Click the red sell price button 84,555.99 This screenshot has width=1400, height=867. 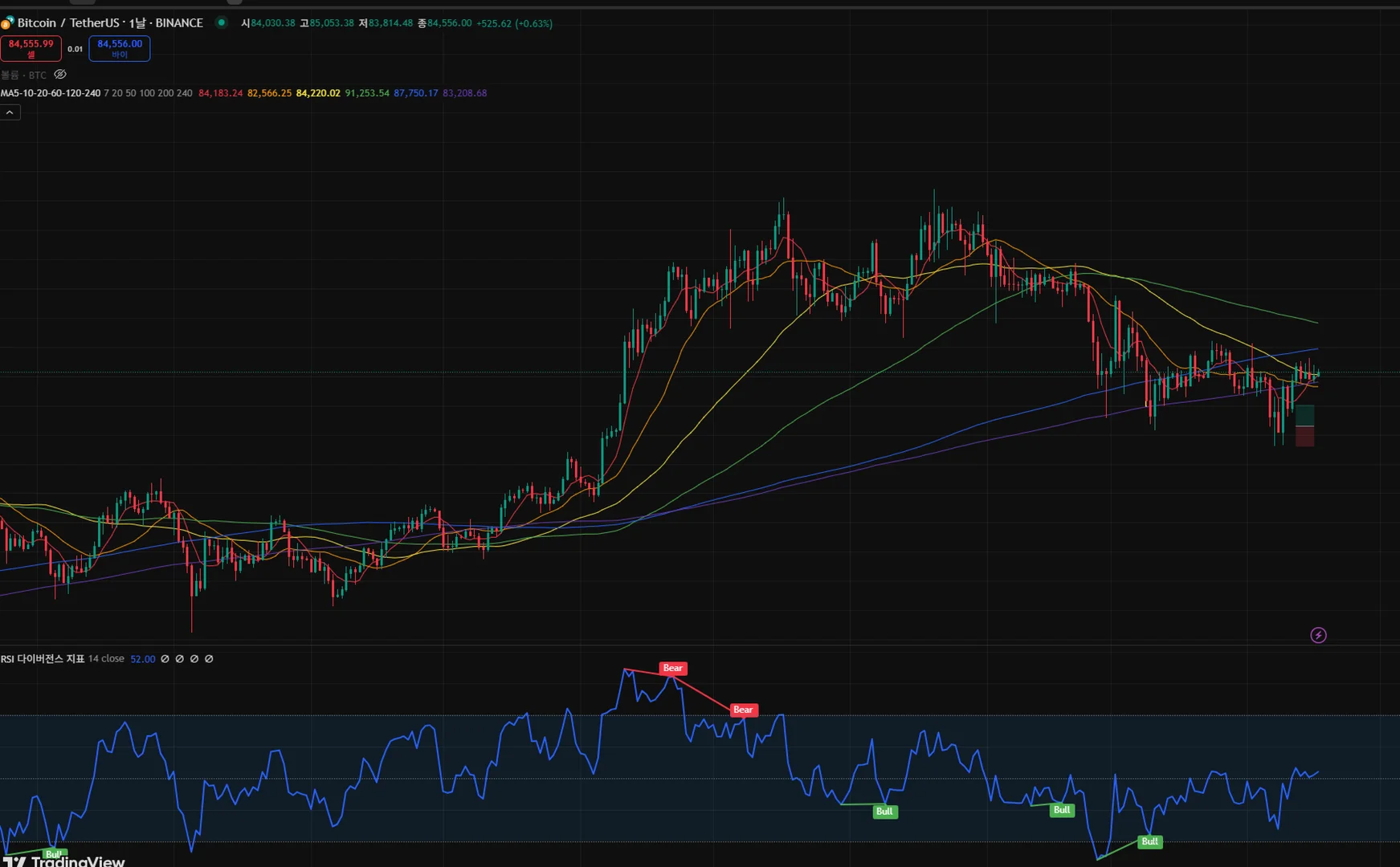click(31, 48)
